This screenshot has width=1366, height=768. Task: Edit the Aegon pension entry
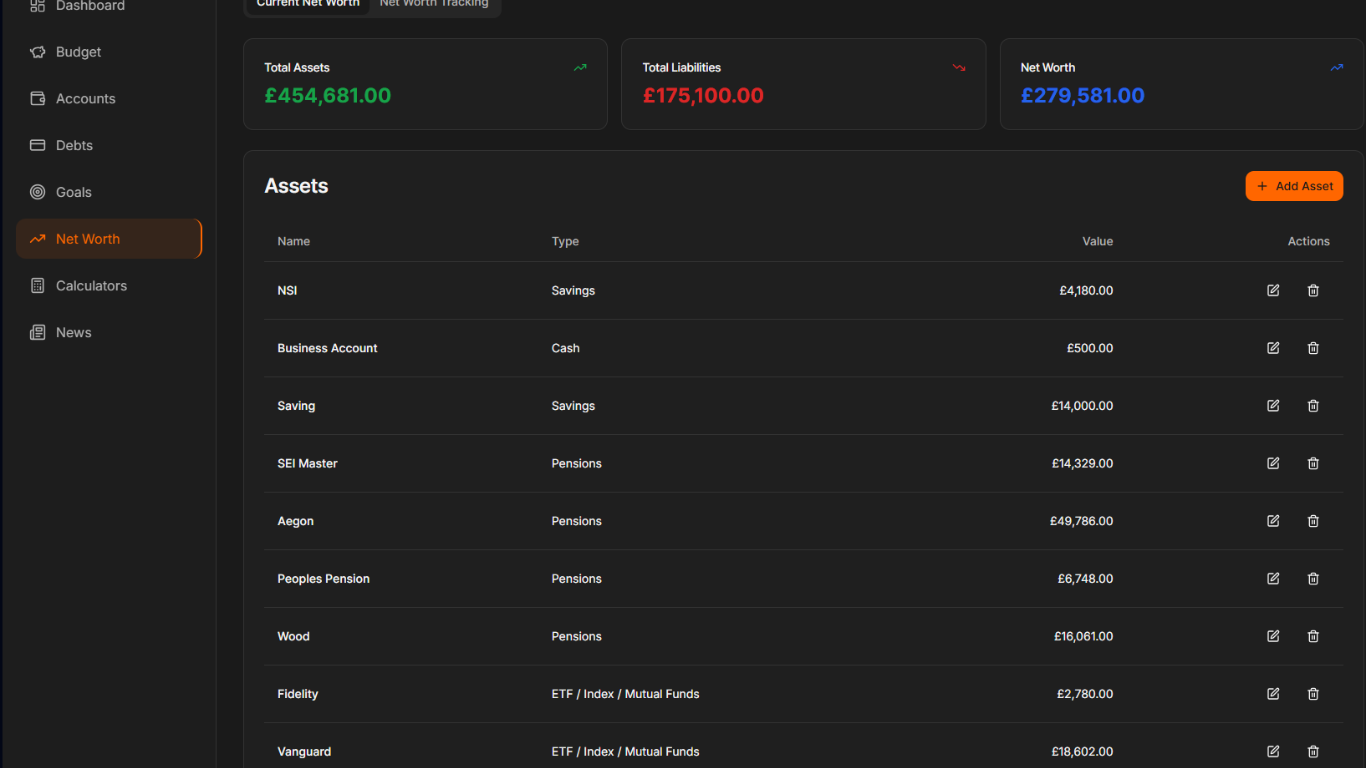click(1272, 521)
